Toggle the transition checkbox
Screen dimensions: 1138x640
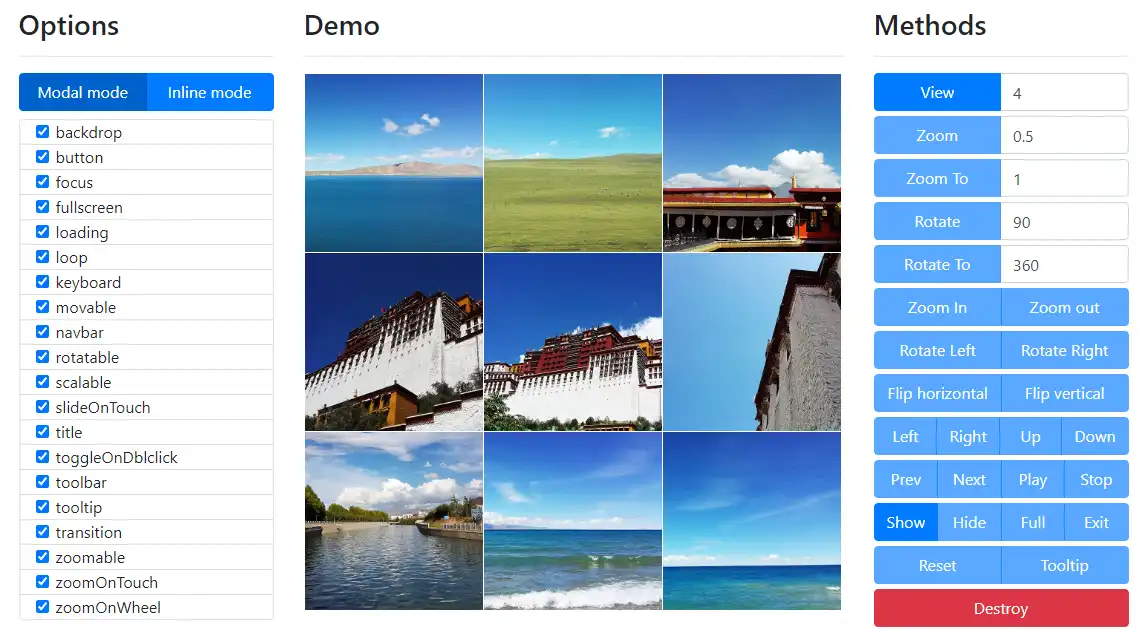(x=43, y=533)
